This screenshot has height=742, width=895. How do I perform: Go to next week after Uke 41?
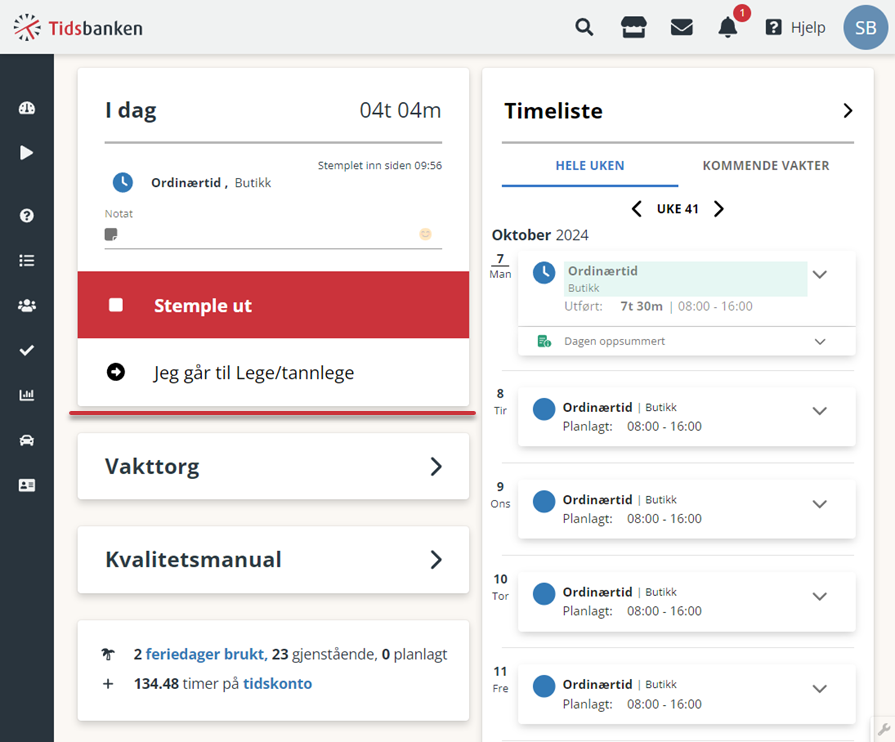click(x=719, y=209)
